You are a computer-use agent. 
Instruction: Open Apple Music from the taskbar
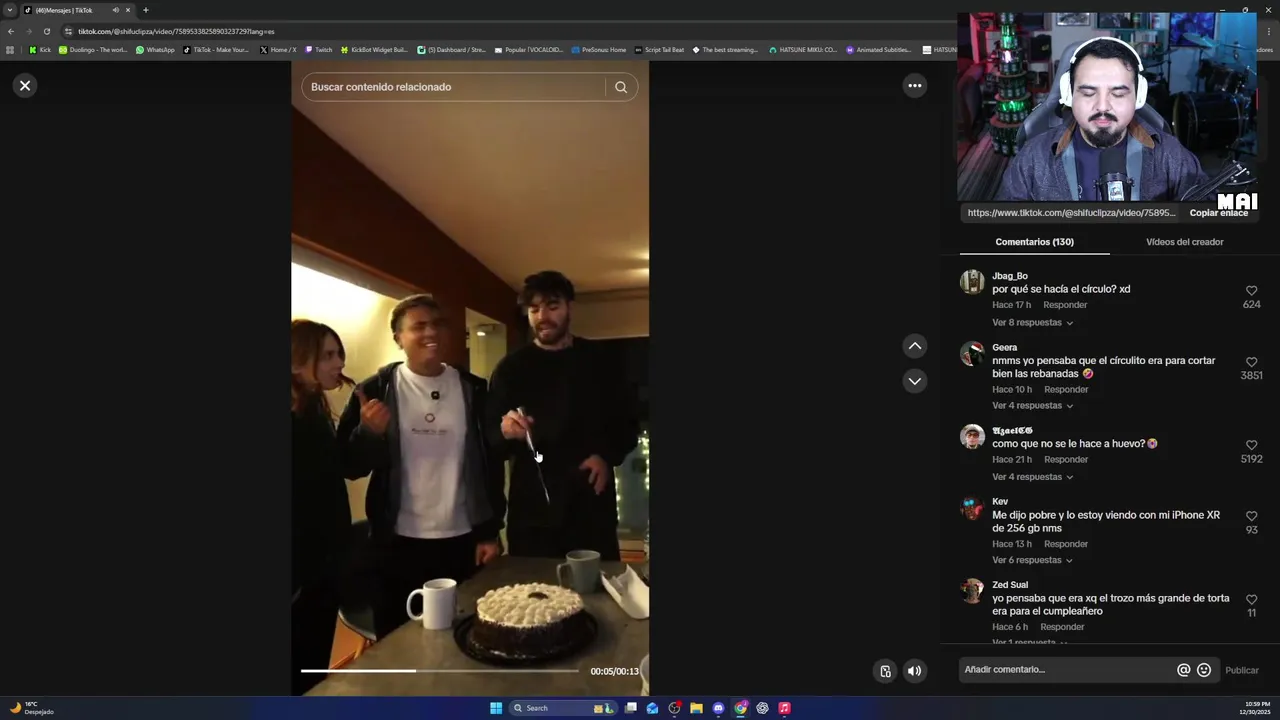784,708
